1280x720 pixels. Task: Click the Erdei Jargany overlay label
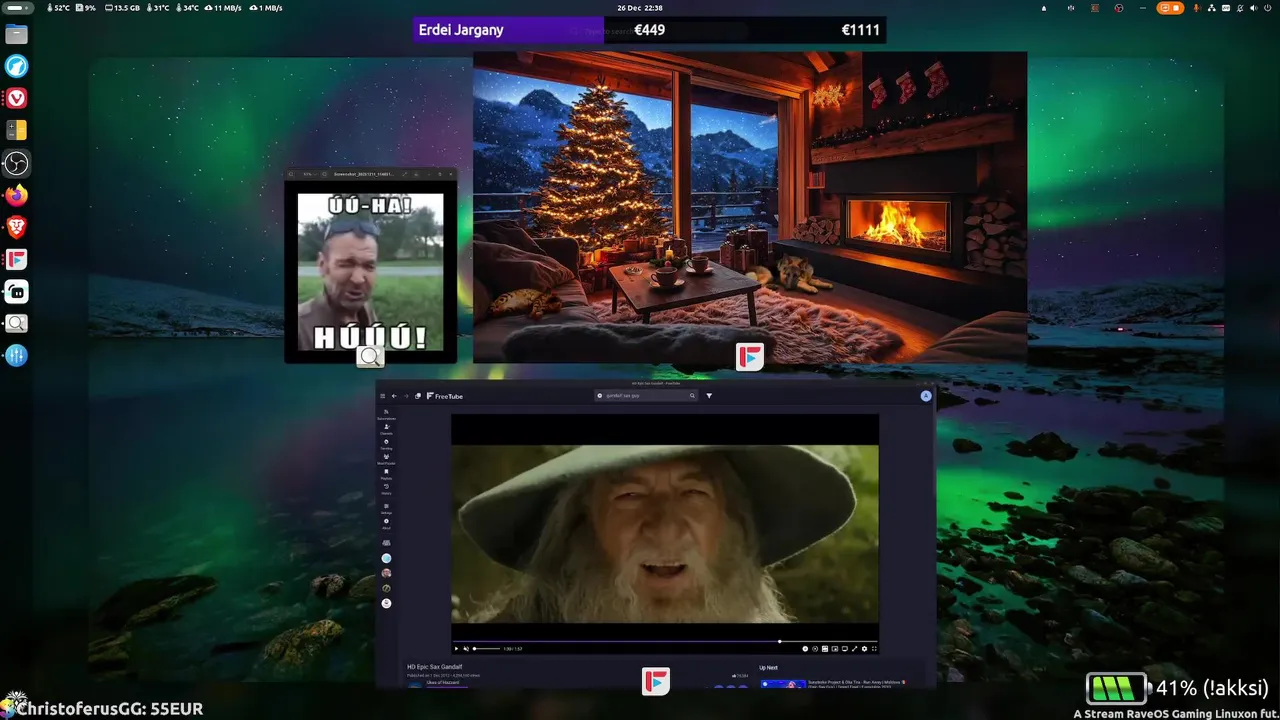461,30
